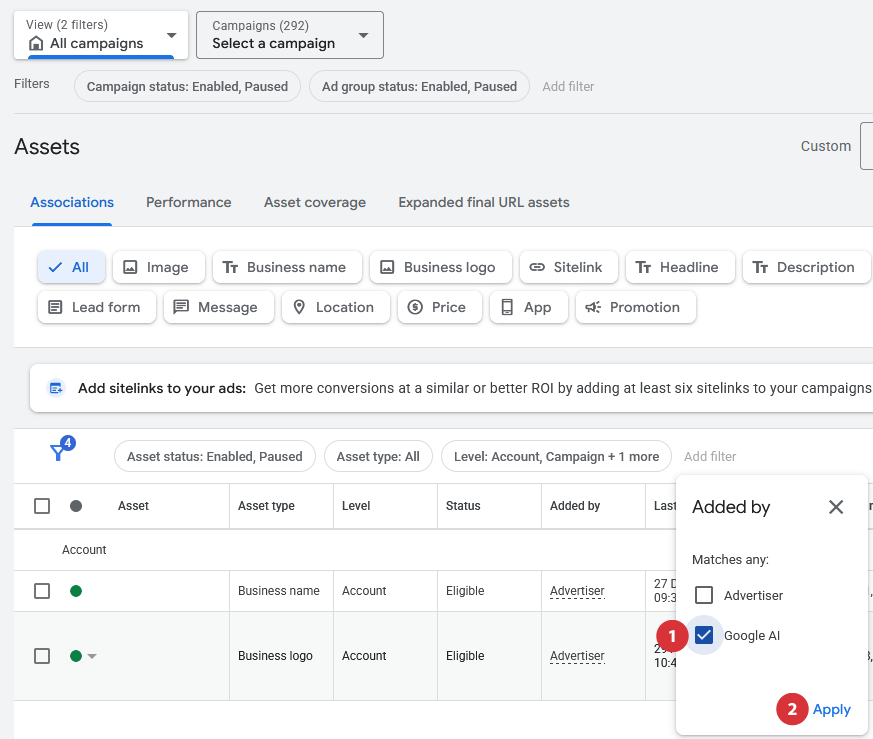The image size is (873, 739).
Task: Open the Asset coverage tab
Action: point(314,202)
